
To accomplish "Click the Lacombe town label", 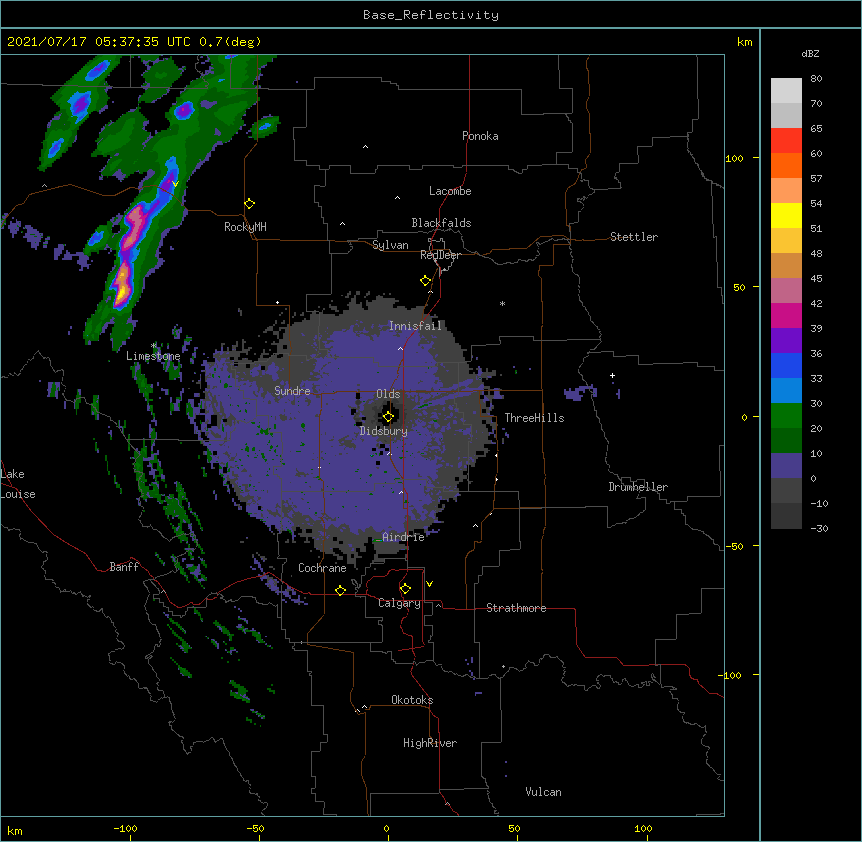I will coord(450,191).
